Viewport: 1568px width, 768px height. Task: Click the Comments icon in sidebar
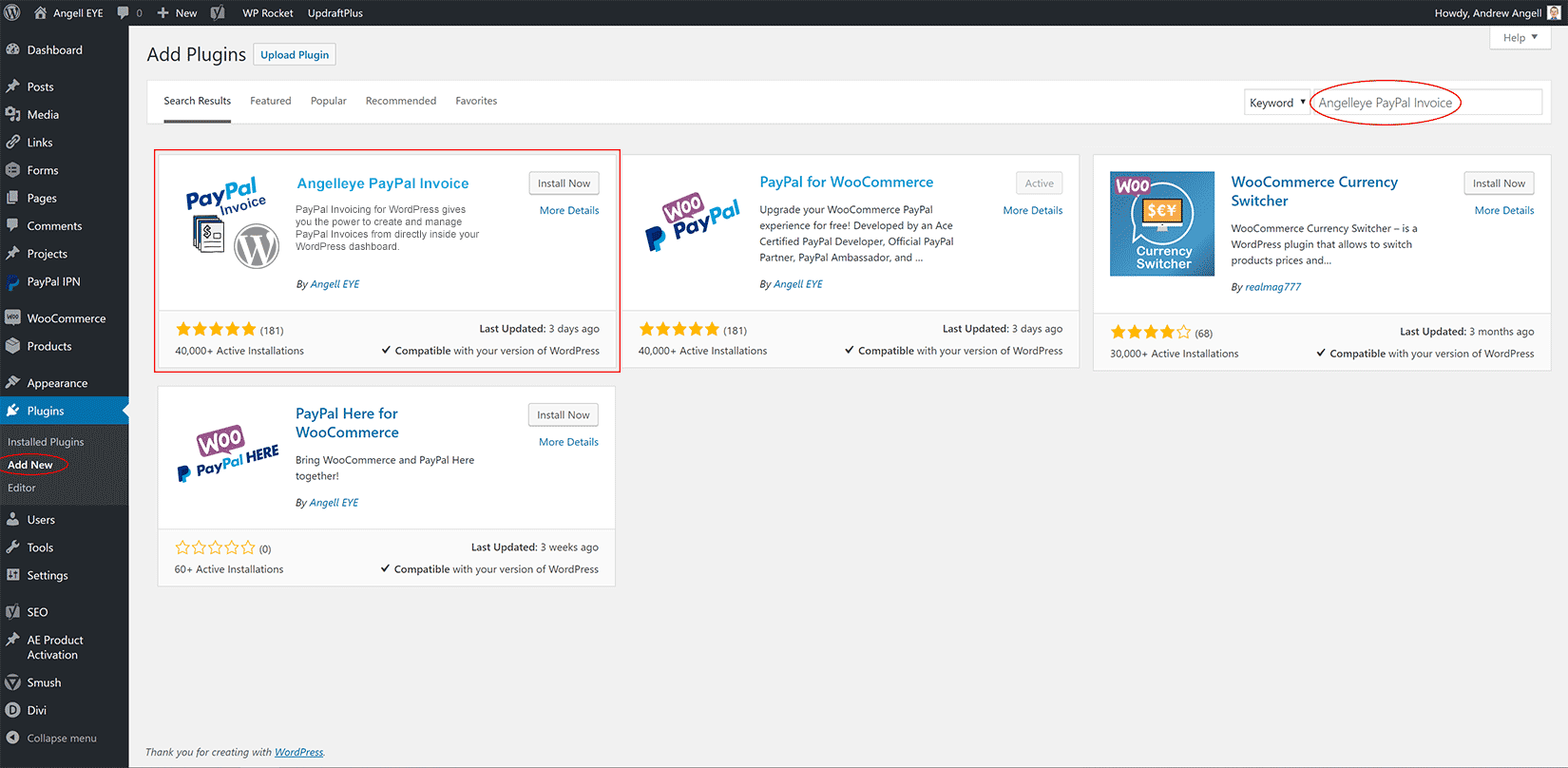[x=12, y=226]
